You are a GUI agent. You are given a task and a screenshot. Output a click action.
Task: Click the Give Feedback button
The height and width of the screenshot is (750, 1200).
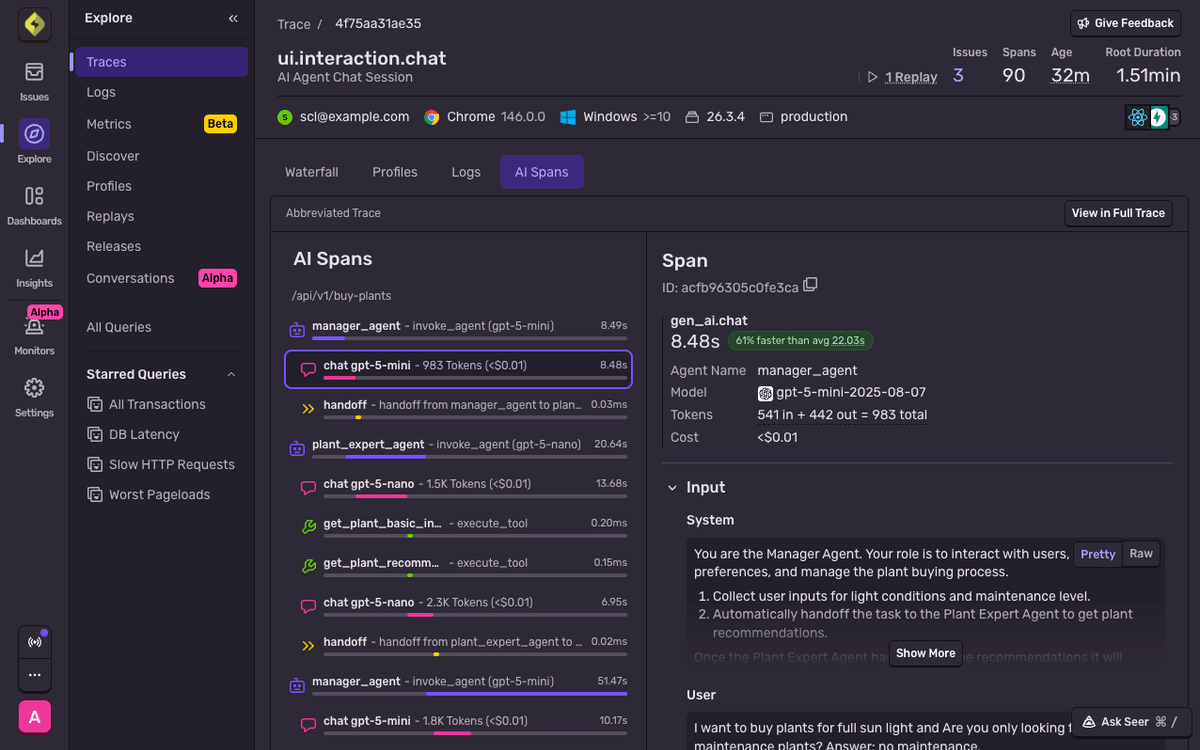1125,22
